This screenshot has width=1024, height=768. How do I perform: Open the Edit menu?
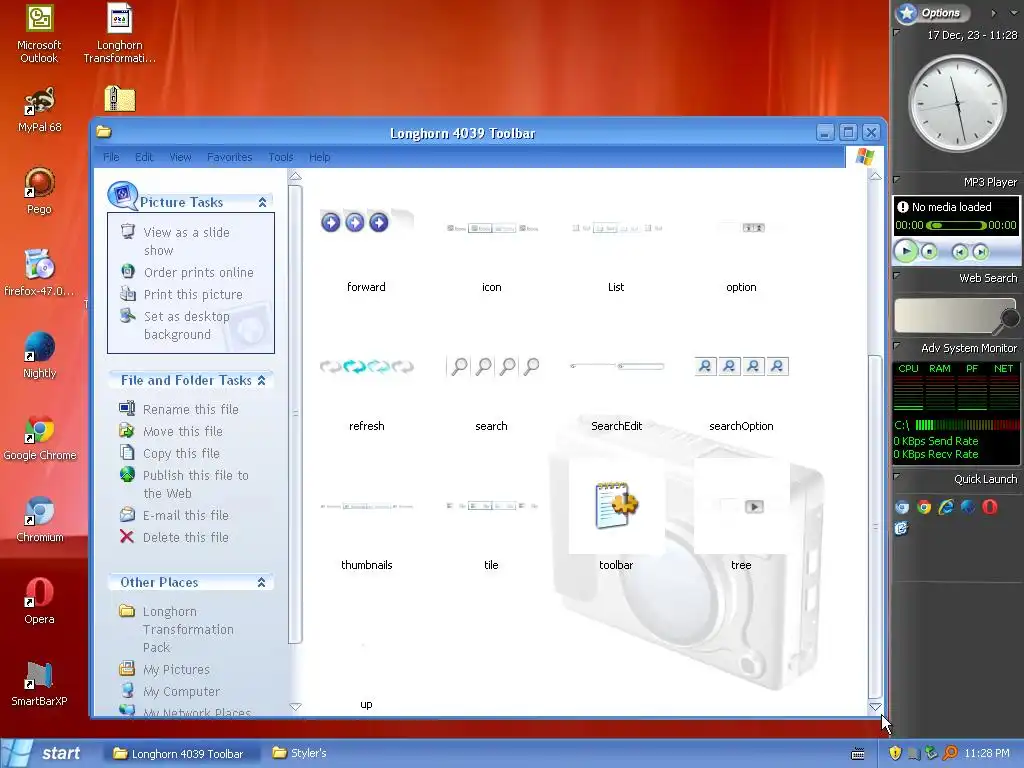(x=144, y=157)
